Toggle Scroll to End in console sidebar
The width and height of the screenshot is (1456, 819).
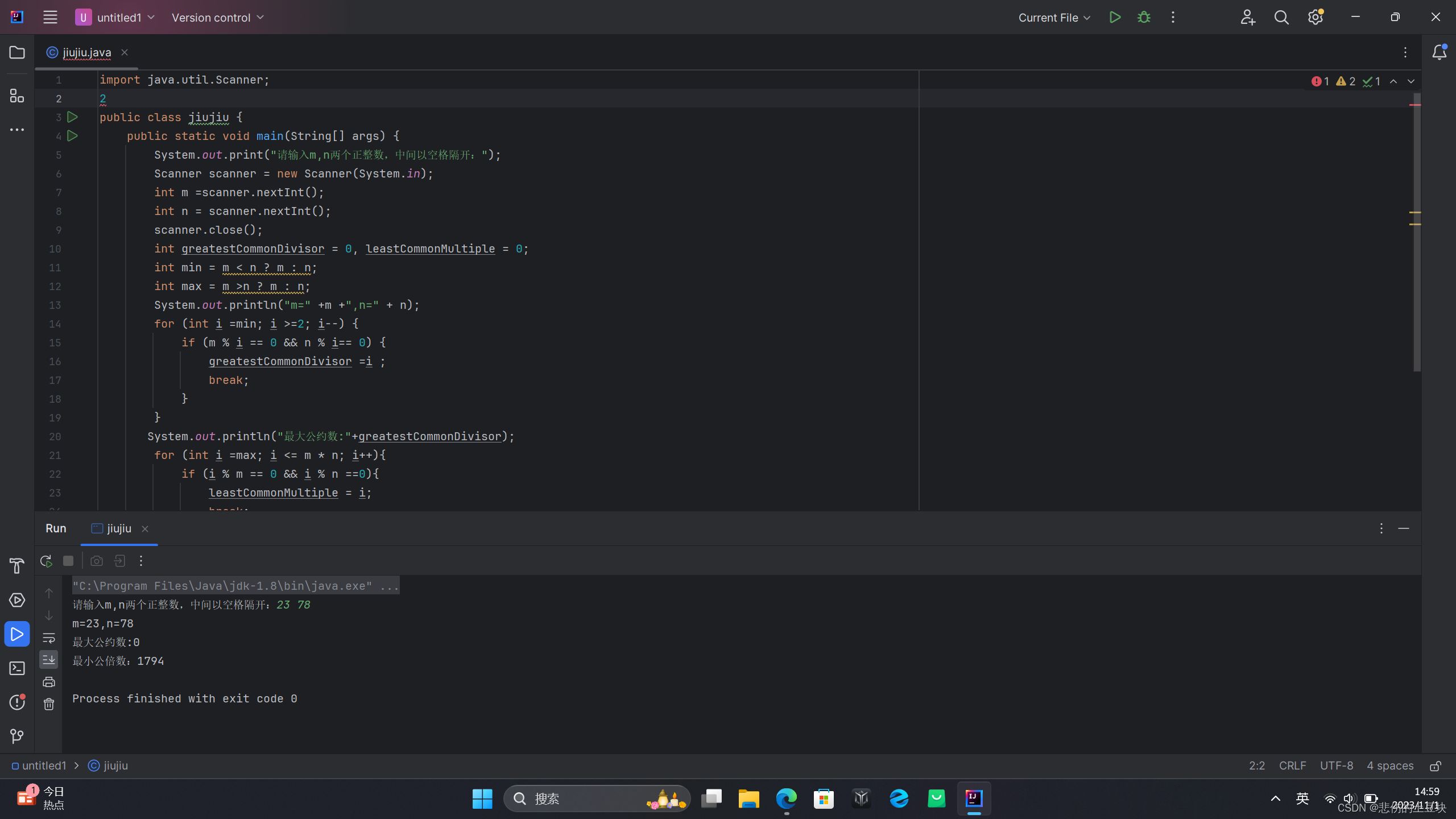pos(49,660)
